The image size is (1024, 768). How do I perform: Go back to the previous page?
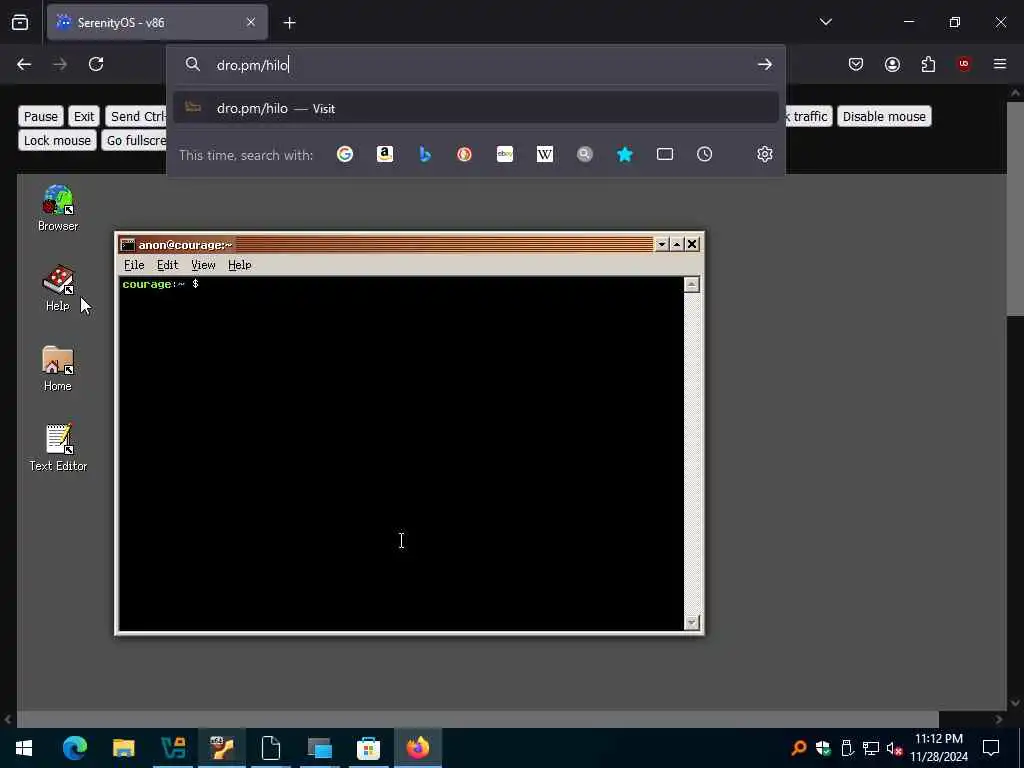click(24, 64)
